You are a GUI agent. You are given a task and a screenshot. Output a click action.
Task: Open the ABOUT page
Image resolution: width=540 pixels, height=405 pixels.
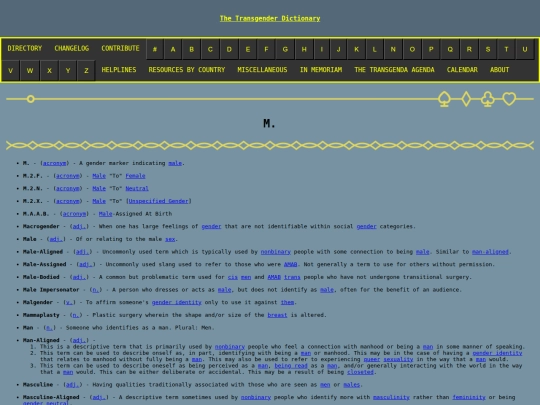click(499, 70)
